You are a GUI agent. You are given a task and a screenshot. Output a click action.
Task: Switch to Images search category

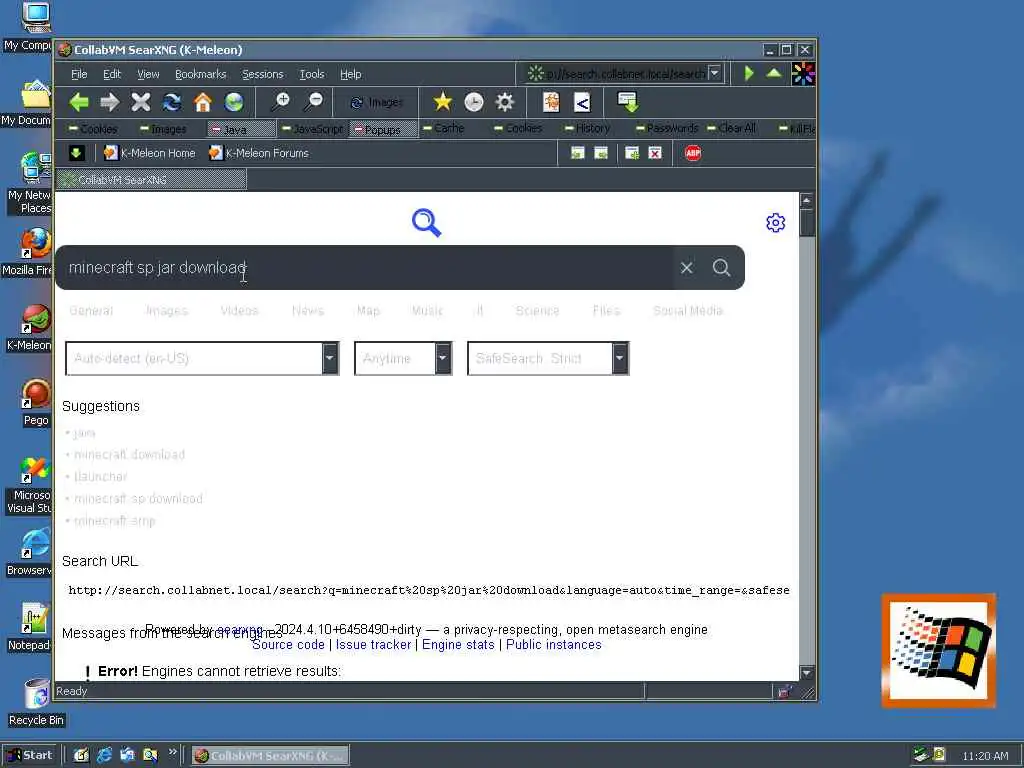[167, 311]
